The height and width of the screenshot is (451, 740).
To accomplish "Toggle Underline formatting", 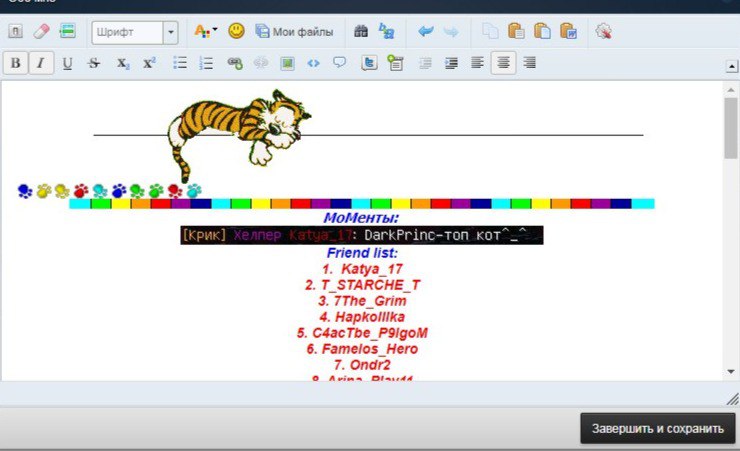I will 67,63.
